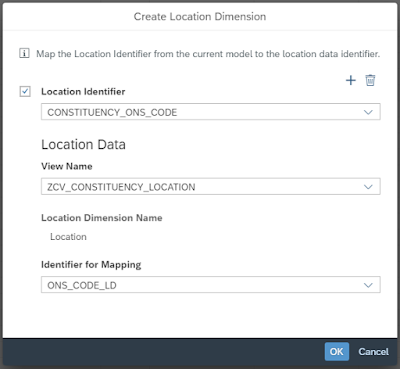Click the Location dimension name field

coord(68,237)
